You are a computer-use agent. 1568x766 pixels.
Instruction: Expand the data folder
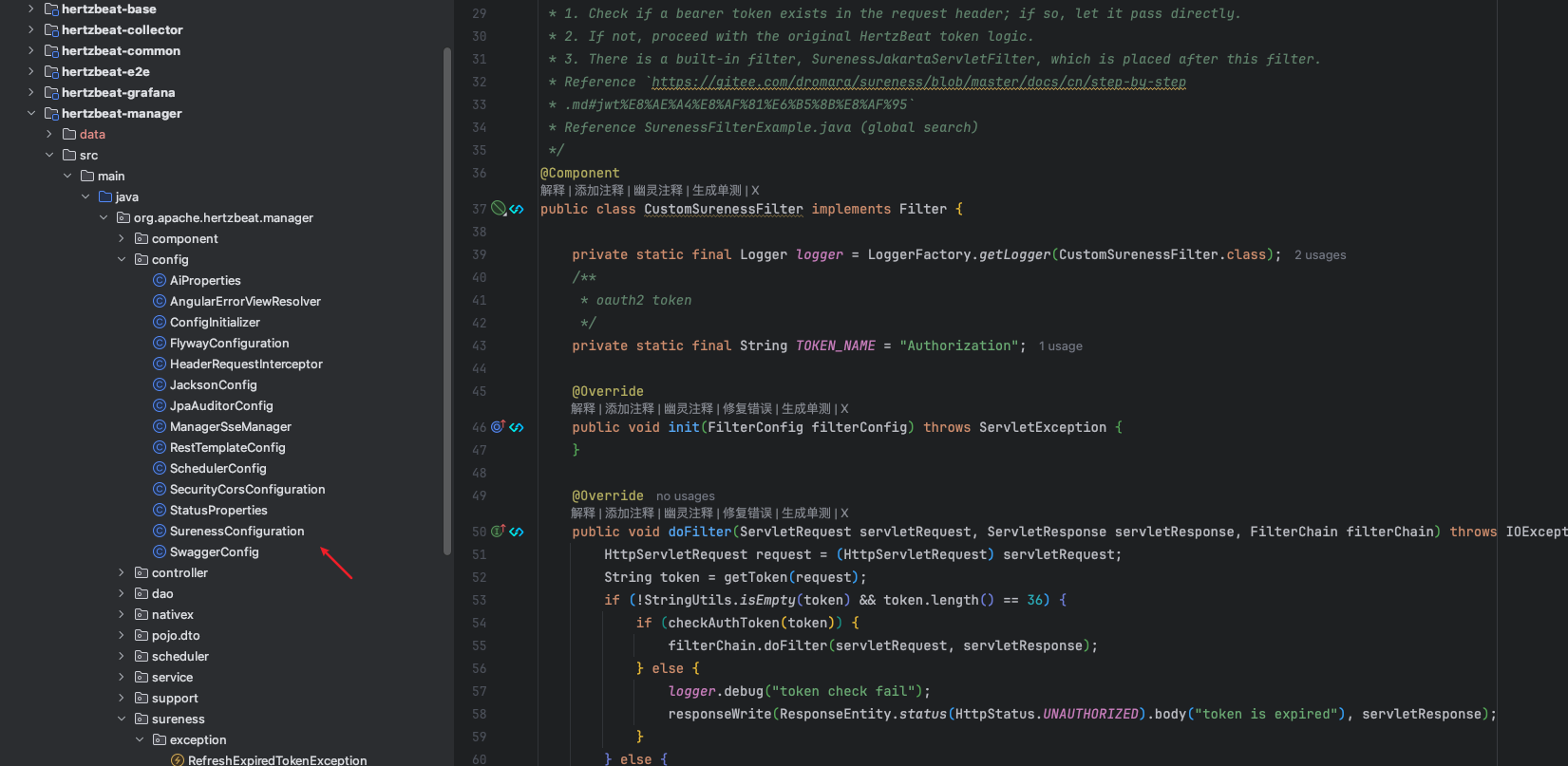click(x=49, y=134)
